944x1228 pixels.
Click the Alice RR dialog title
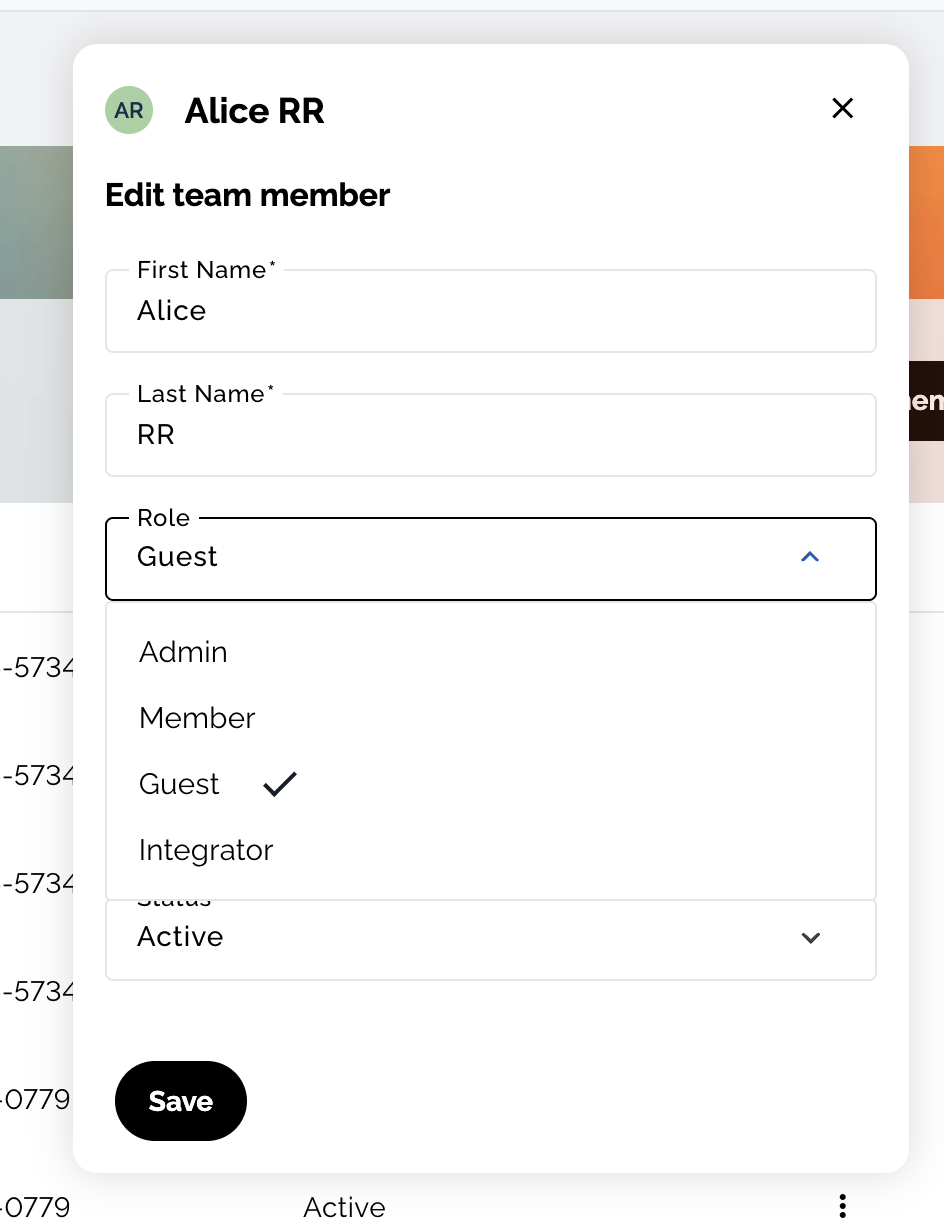point(255,110)
